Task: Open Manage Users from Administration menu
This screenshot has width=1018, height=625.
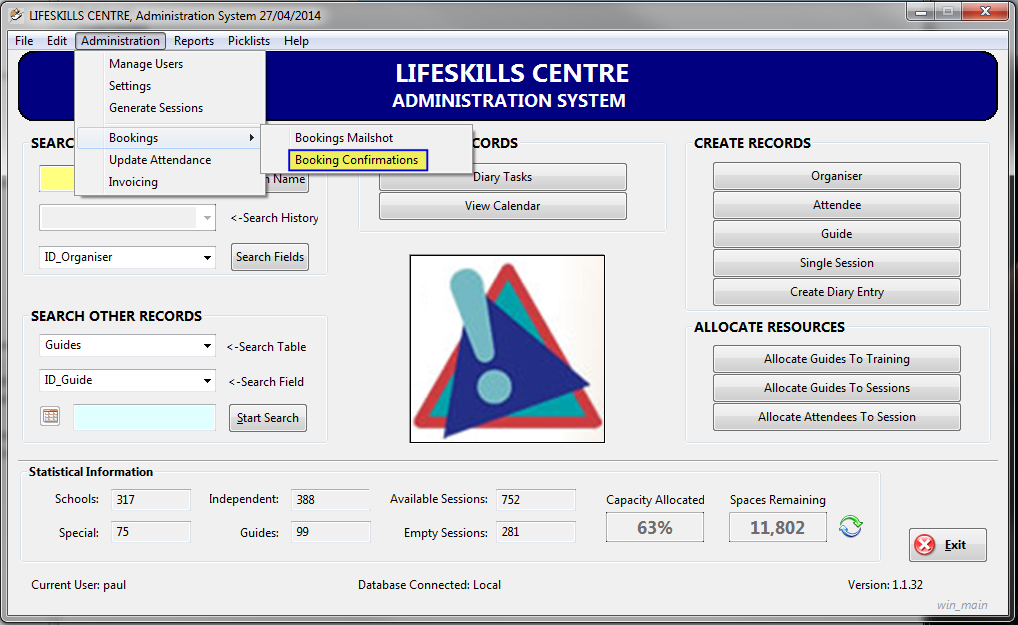Action: (x=146, y=64)
